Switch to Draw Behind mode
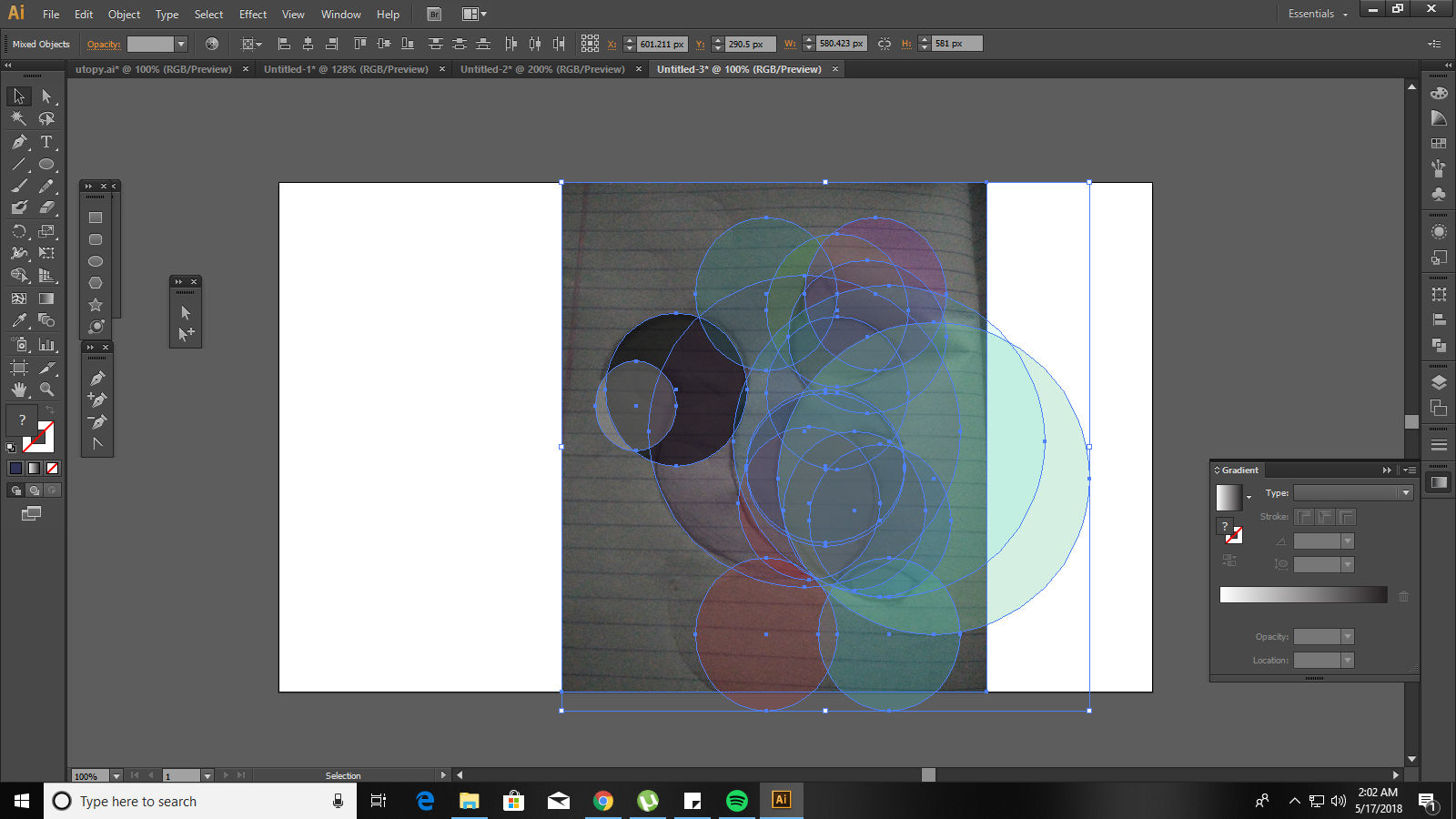The image size is (1456, 819). point(34,490)
